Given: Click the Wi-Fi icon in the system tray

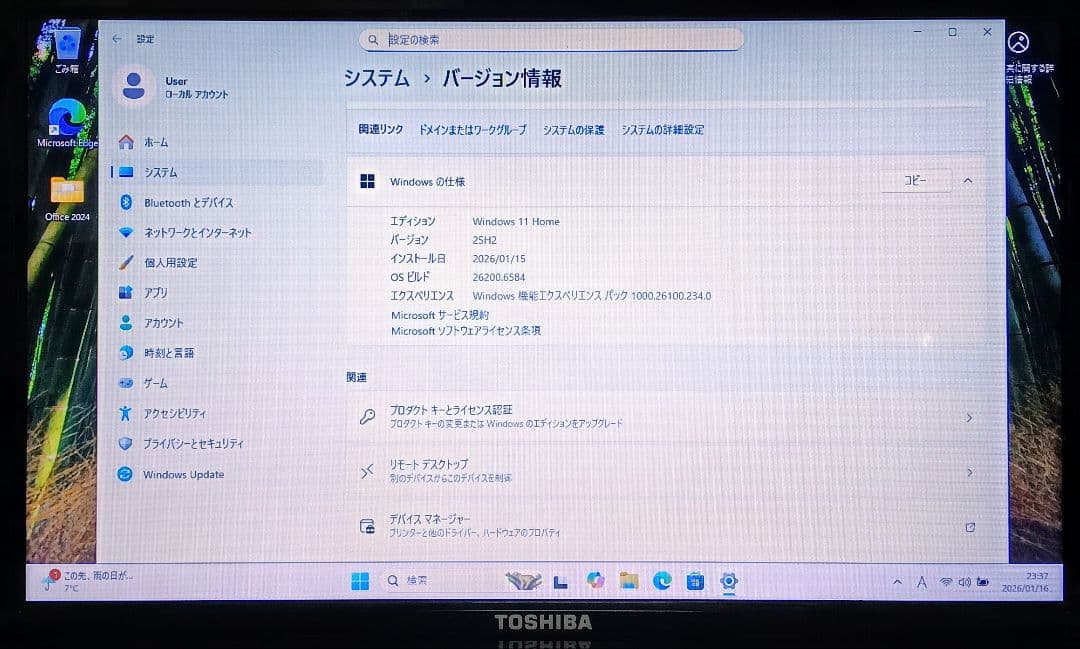Looking at the screenshot, I should [946, 581].
